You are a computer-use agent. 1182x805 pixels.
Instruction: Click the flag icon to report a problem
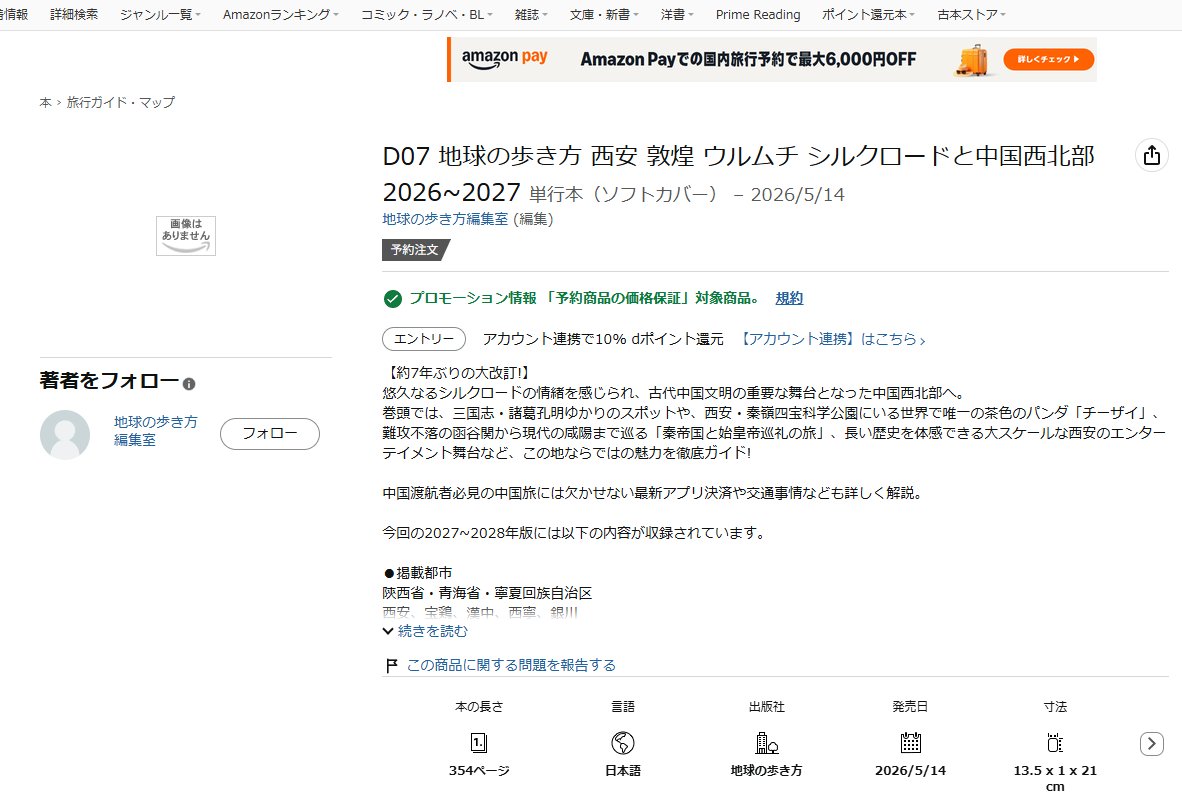390,666
